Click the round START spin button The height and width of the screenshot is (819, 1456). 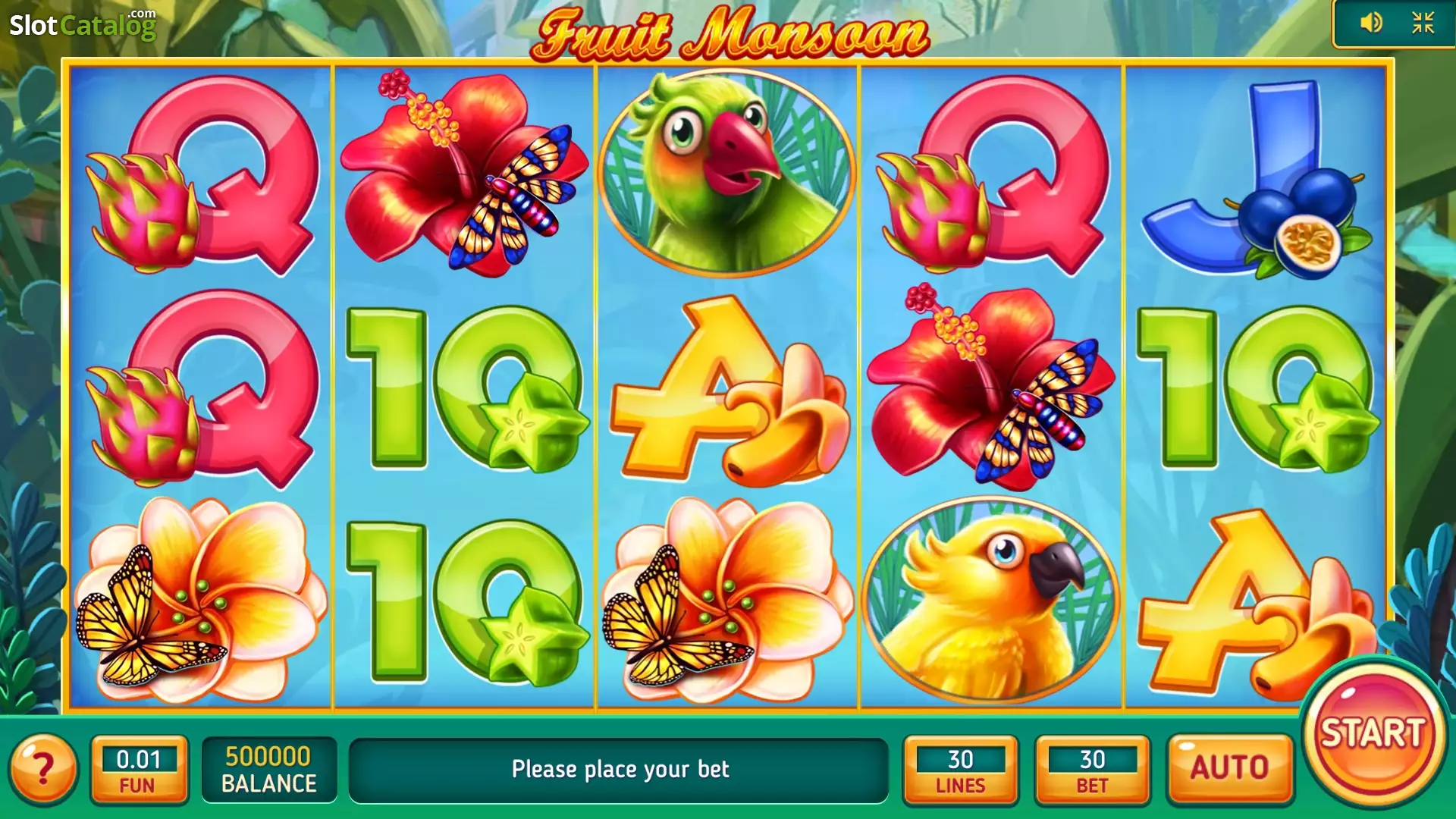[x=1373, y=733]
